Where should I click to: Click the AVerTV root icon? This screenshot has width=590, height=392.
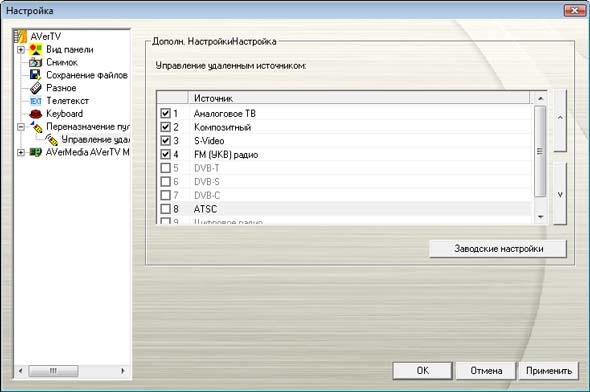click(x=20, y=36)
